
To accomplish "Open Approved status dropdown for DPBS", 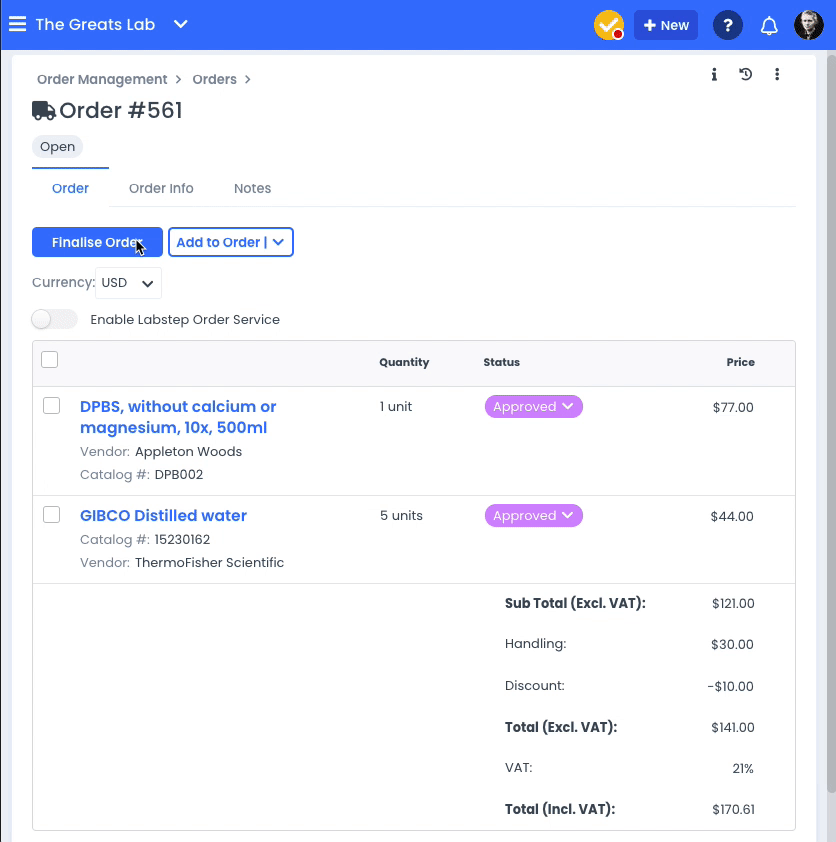I will point(534,407).
